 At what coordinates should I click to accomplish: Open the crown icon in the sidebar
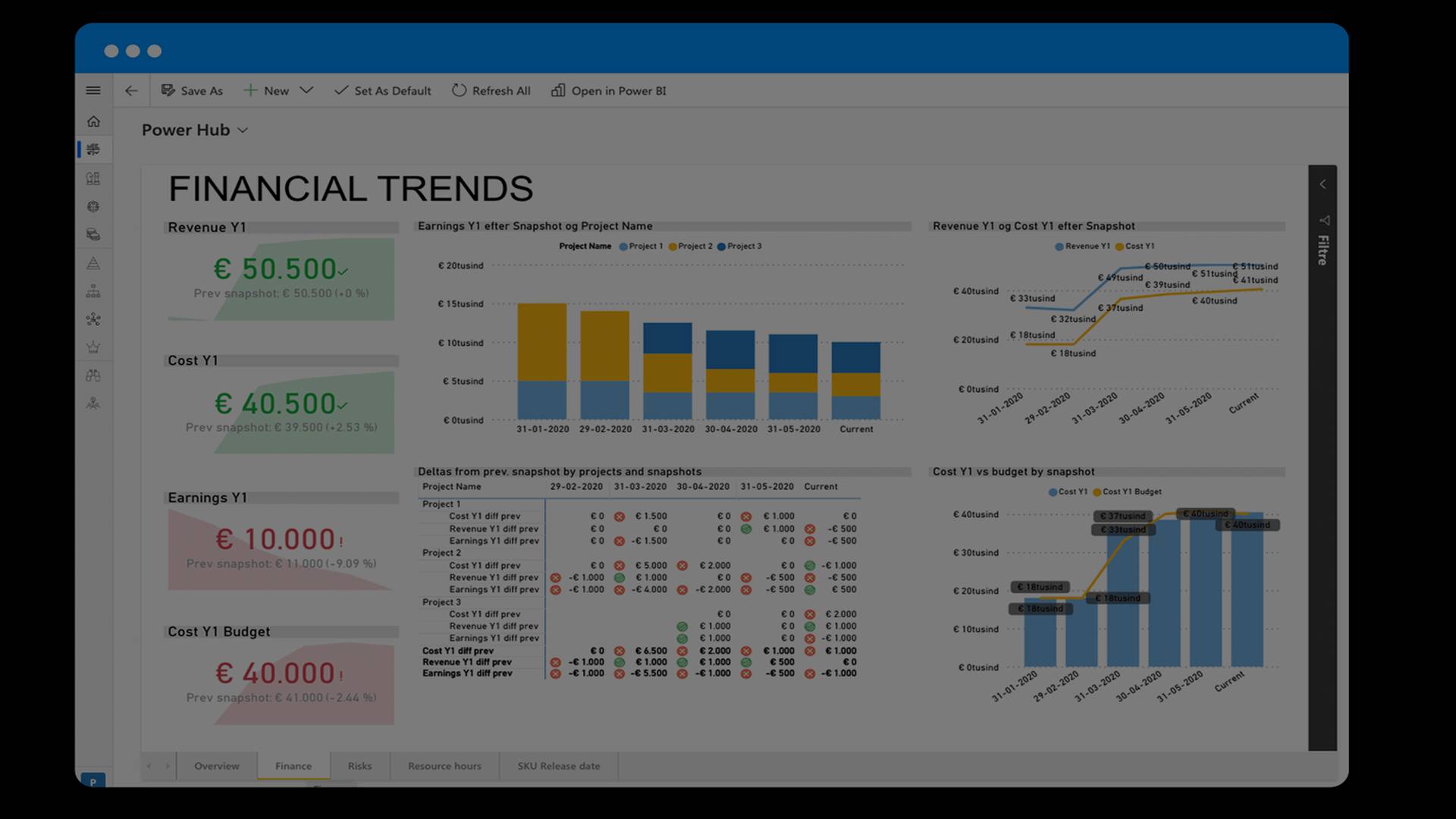93,347
